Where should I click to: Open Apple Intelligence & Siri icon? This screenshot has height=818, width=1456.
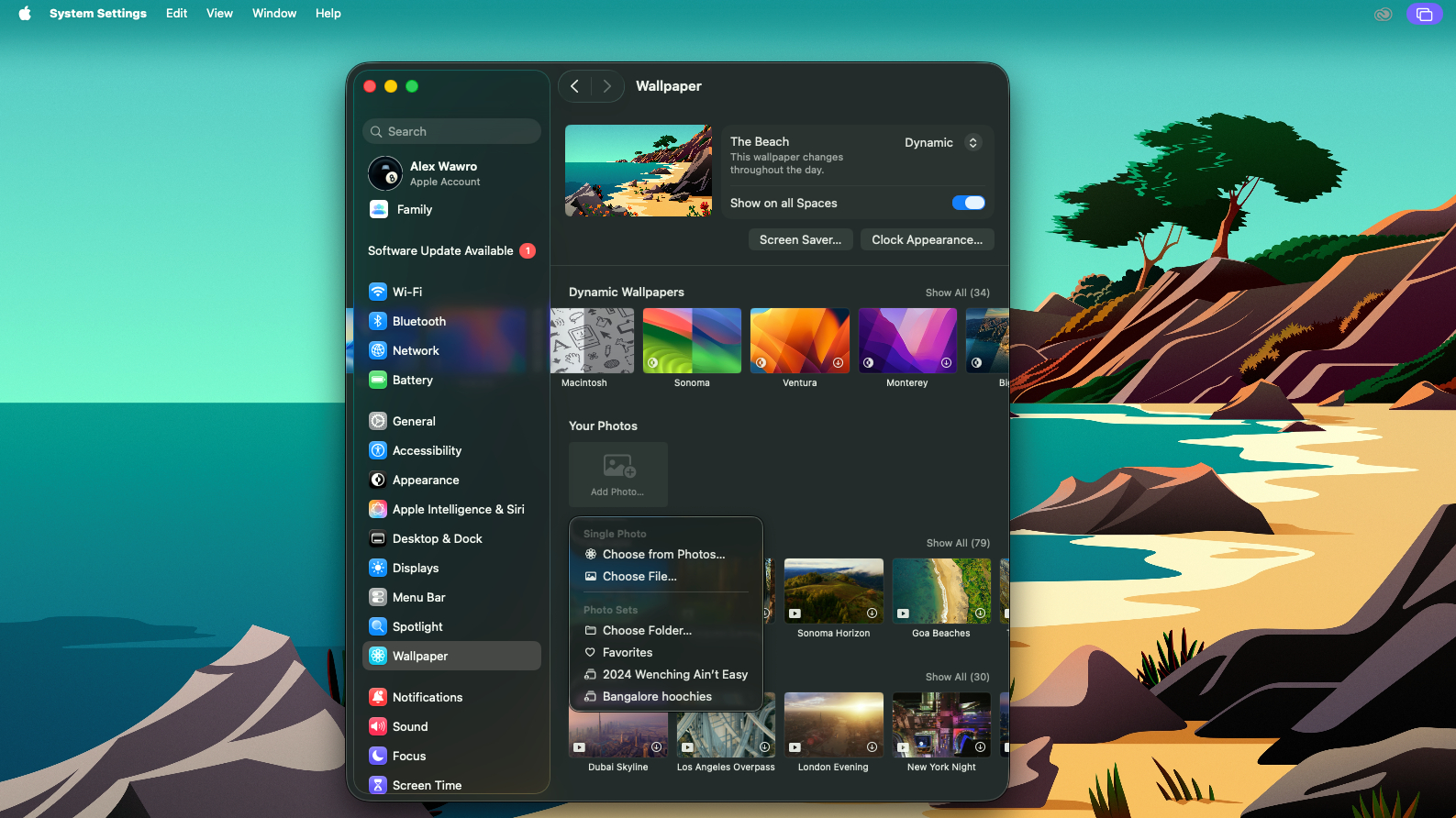378,509
